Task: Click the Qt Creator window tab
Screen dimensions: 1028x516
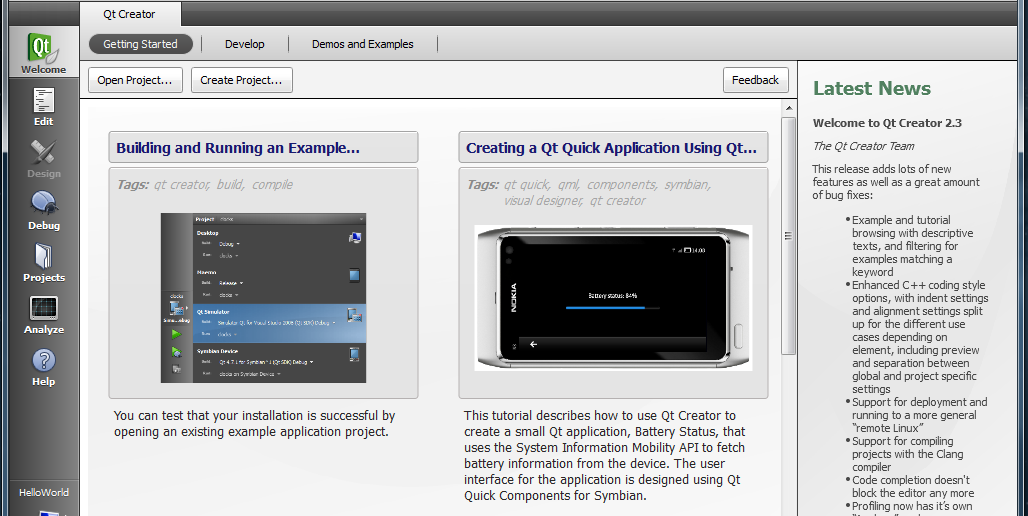Action: (x=129, y=14)
